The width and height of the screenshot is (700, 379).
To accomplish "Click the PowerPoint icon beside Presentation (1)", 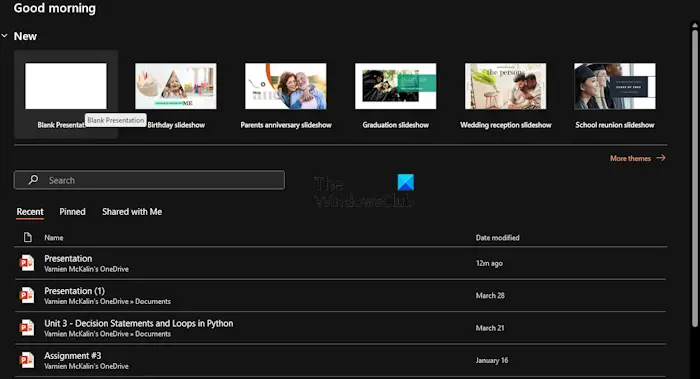I will click(27, 296).
